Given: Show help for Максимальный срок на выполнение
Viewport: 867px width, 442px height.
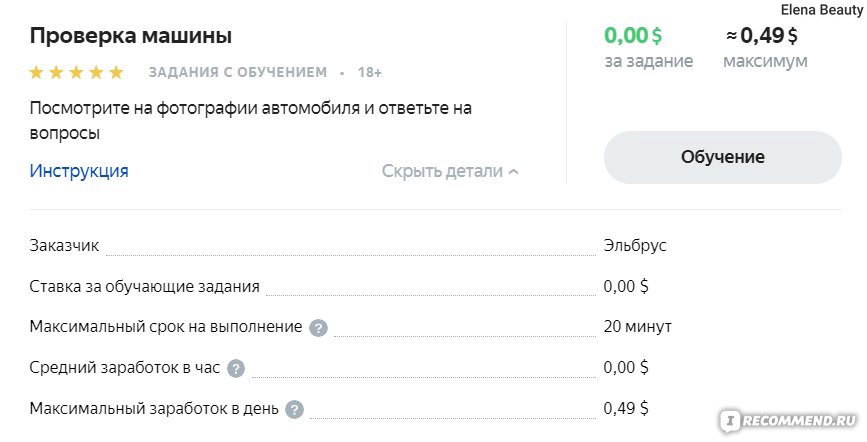Looking at the screenshot, I should 318,328.
